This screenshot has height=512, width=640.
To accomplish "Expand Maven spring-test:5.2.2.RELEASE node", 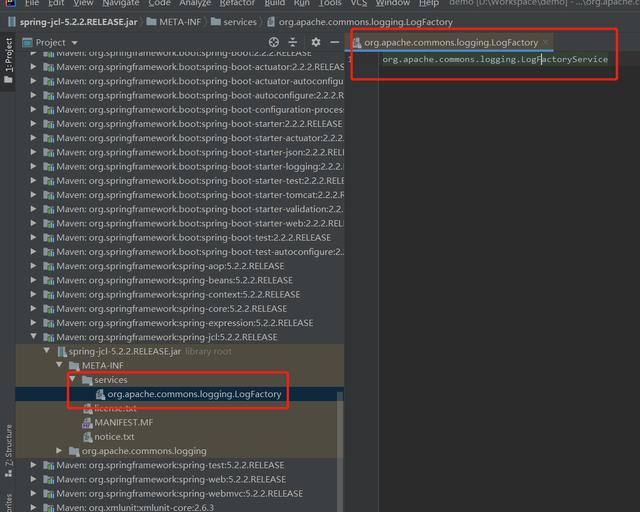I will [x=33, y=465].
